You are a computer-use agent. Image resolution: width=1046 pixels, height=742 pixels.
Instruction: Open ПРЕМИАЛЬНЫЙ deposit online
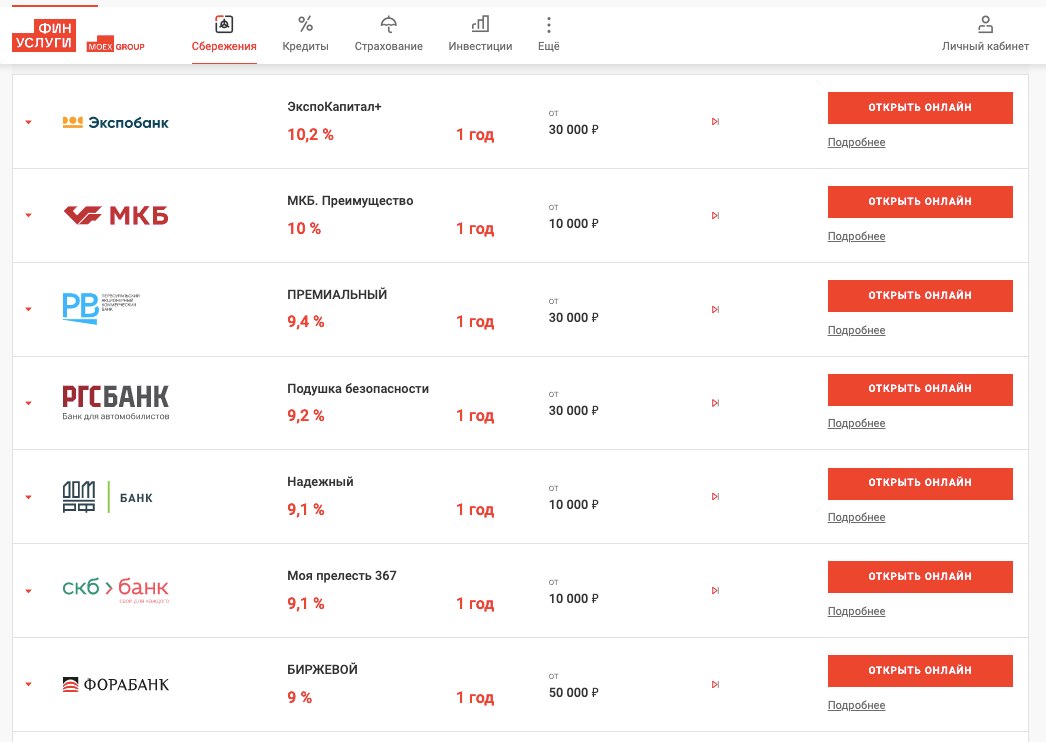pyautogui.click(x=920, y=296)
